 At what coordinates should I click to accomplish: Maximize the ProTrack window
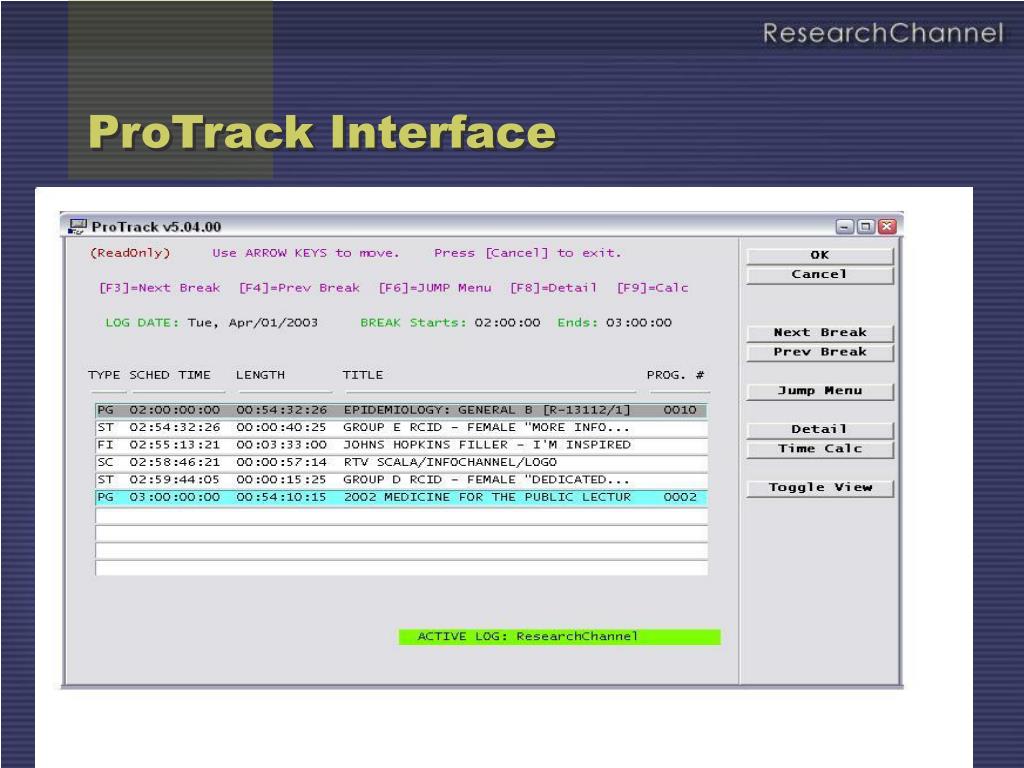(866, 227)
